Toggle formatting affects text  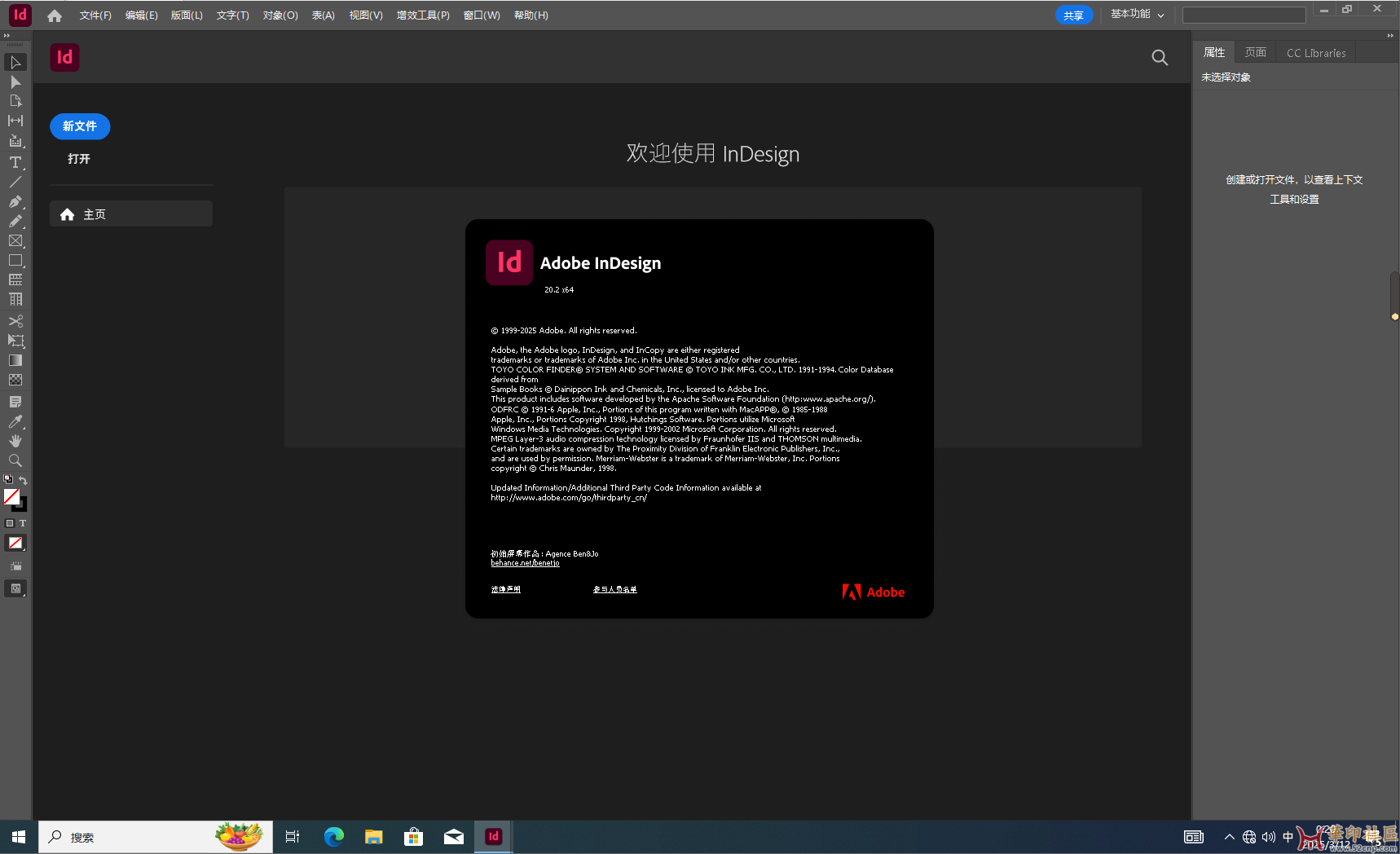tap(23, 523)
